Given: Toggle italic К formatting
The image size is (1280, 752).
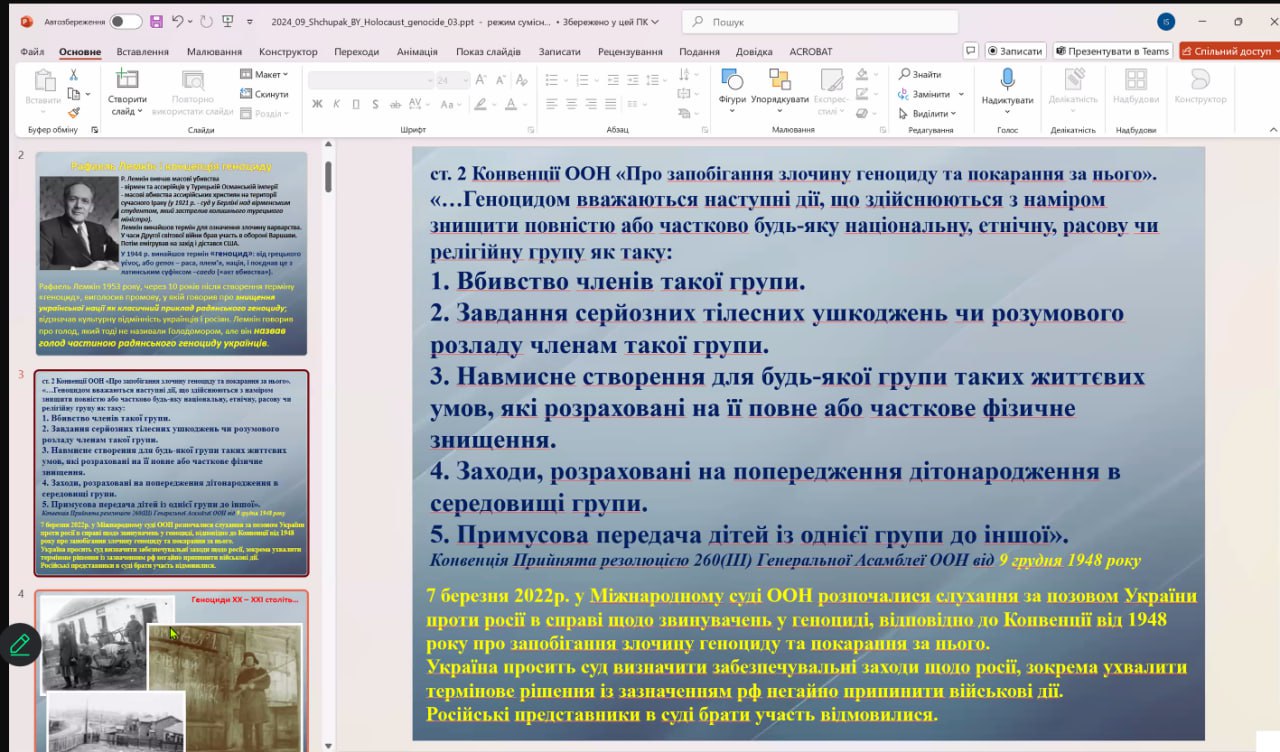Looking at the screenshot, I should tap(336, 104).
